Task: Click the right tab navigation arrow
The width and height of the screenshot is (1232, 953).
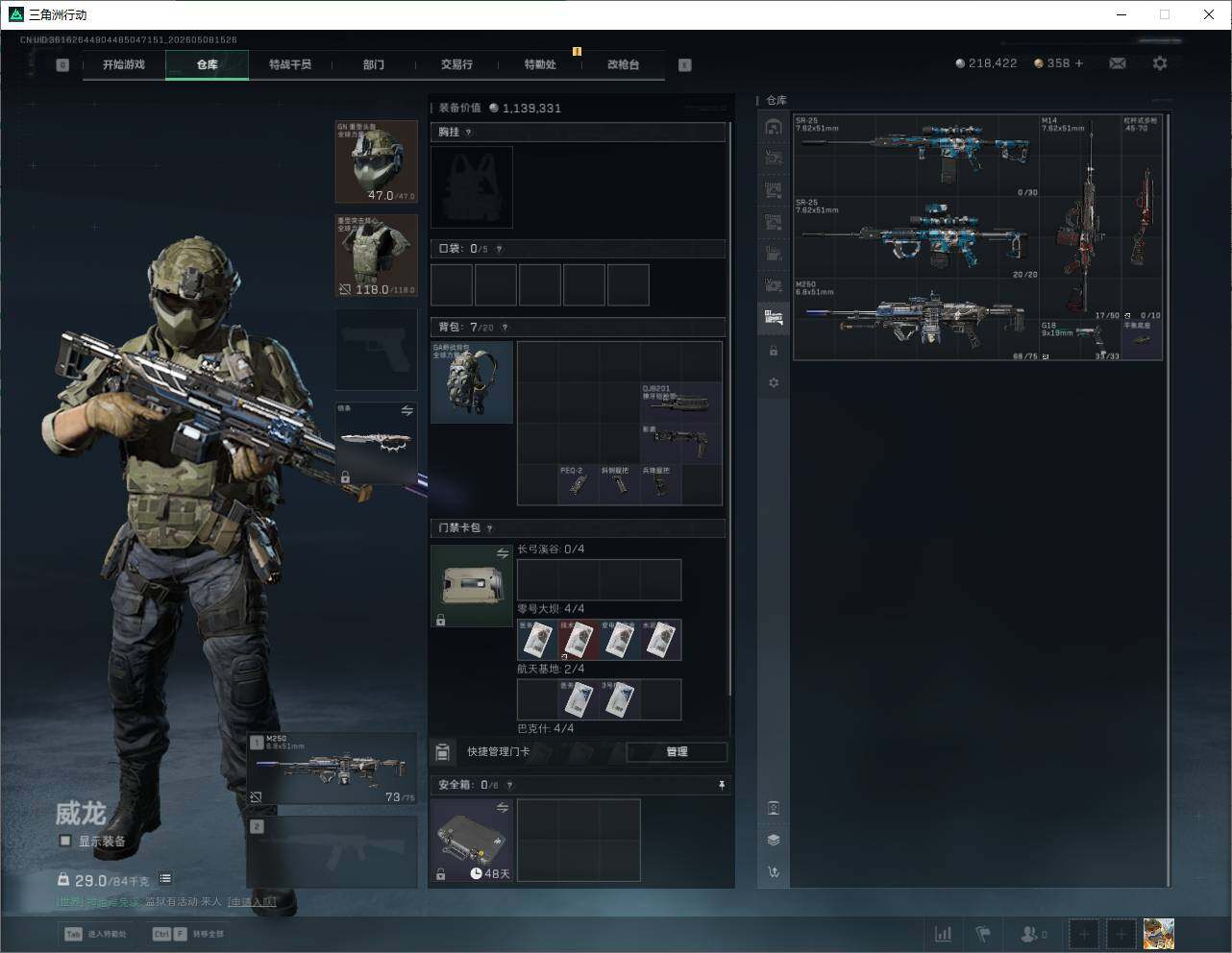Action: [685, 65]
